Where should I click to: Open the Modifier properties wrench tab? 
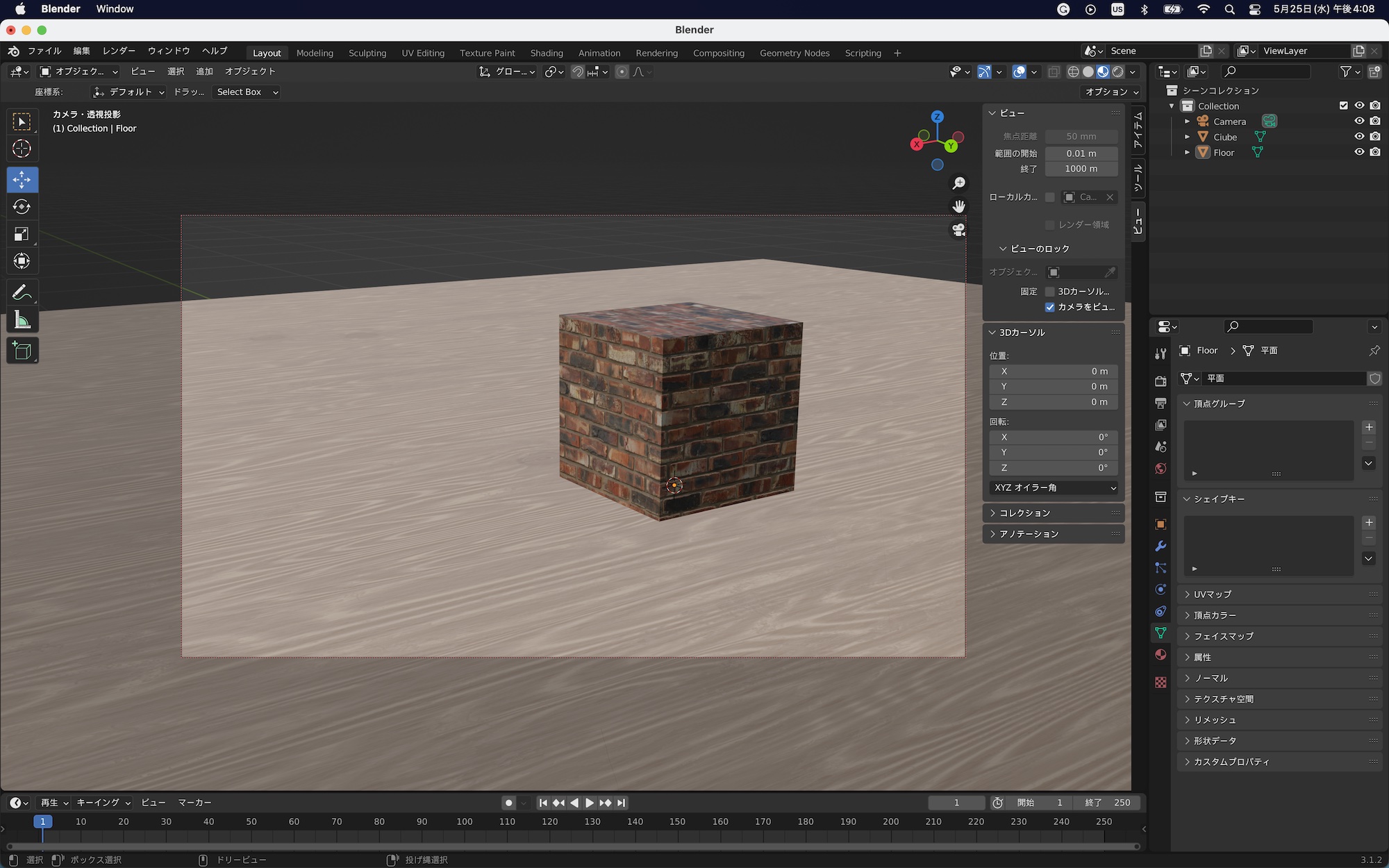[1161, 546]
